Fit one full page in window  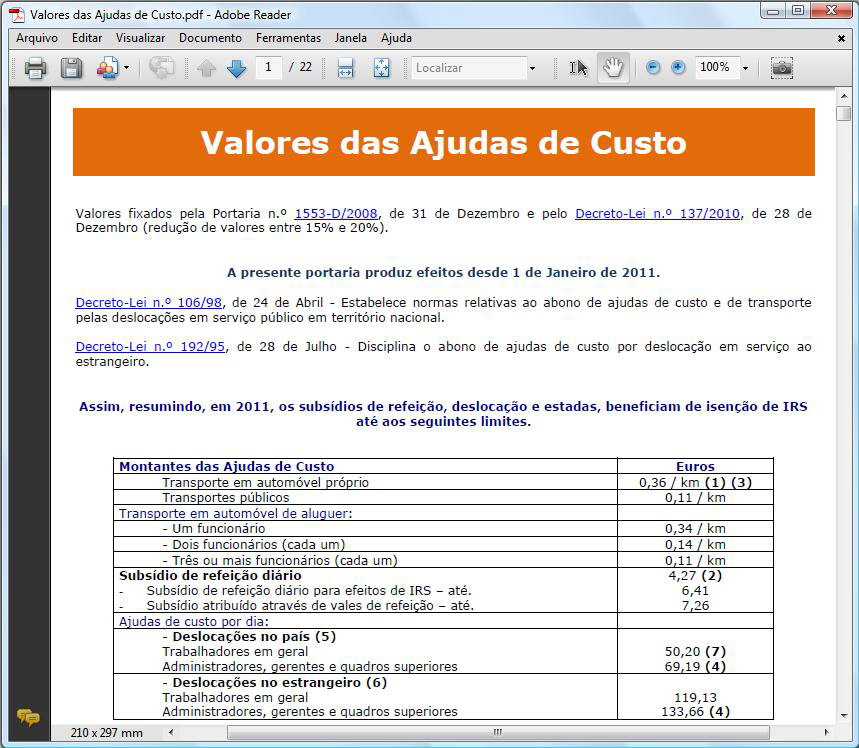[x=381, y=68]
